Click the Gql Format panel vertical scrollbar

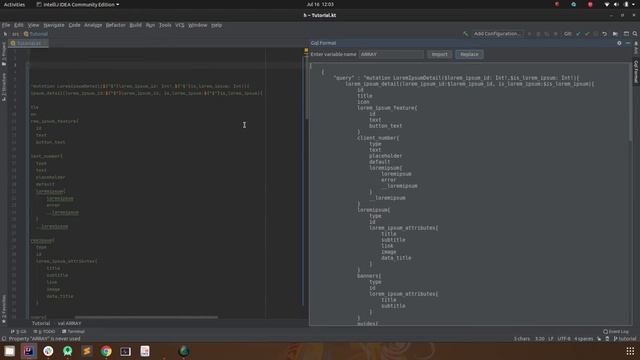[x=631, y=102]
